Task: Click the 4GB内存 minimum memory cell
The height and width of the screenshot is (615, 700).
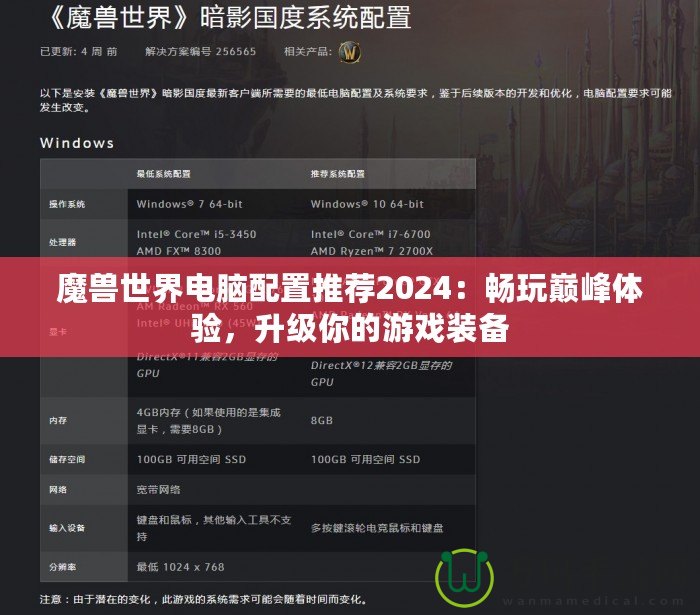Action: (208, 421)
